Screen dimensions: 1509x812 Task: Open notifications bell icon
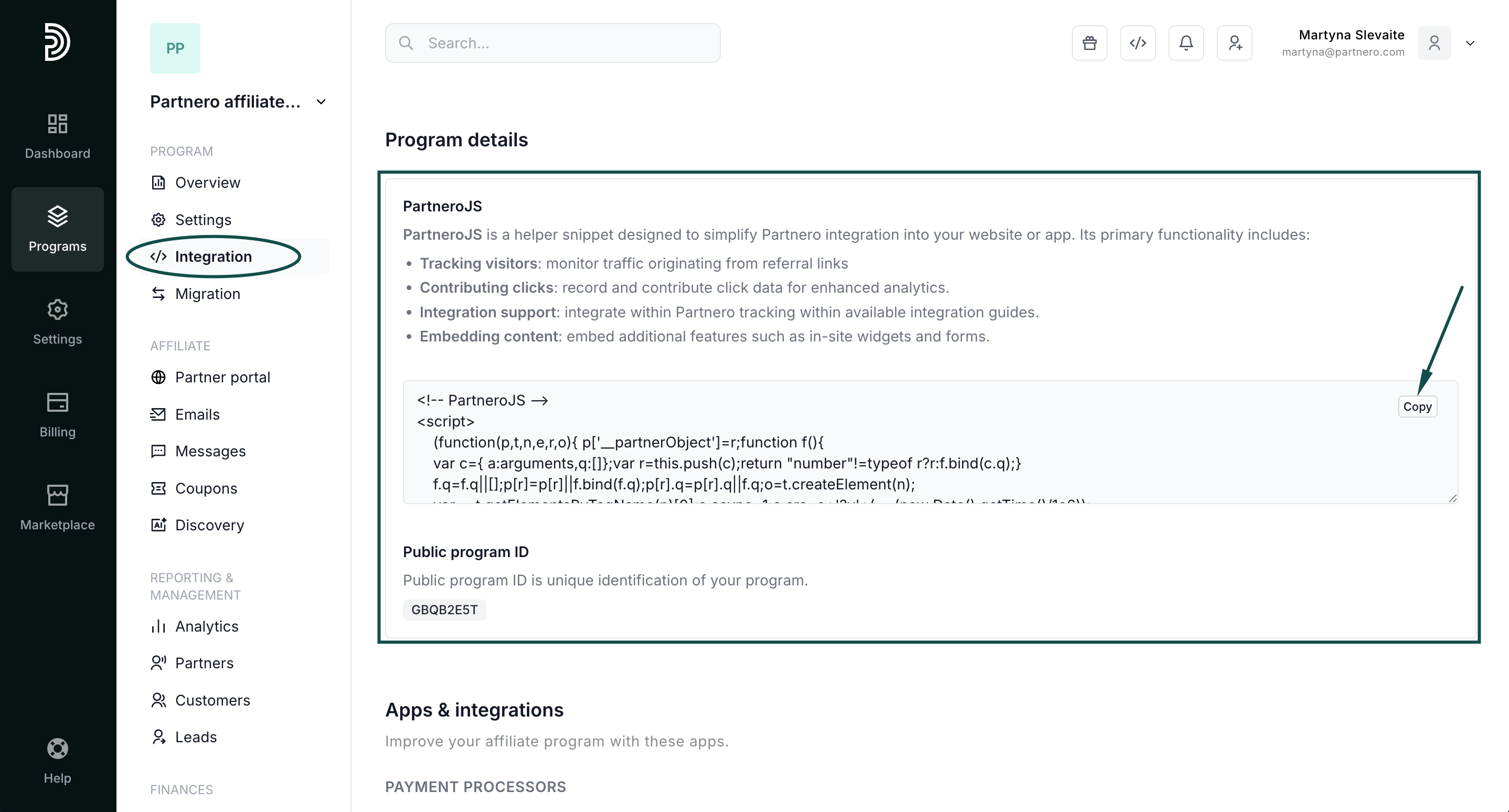coord(1186,42)
